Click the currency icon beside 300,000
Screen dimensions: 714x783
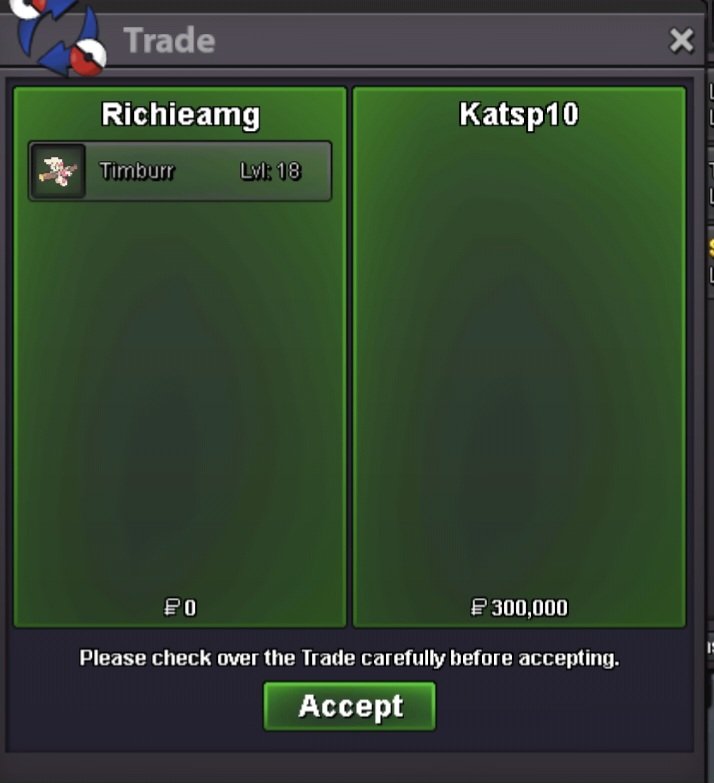coord(478,608)
